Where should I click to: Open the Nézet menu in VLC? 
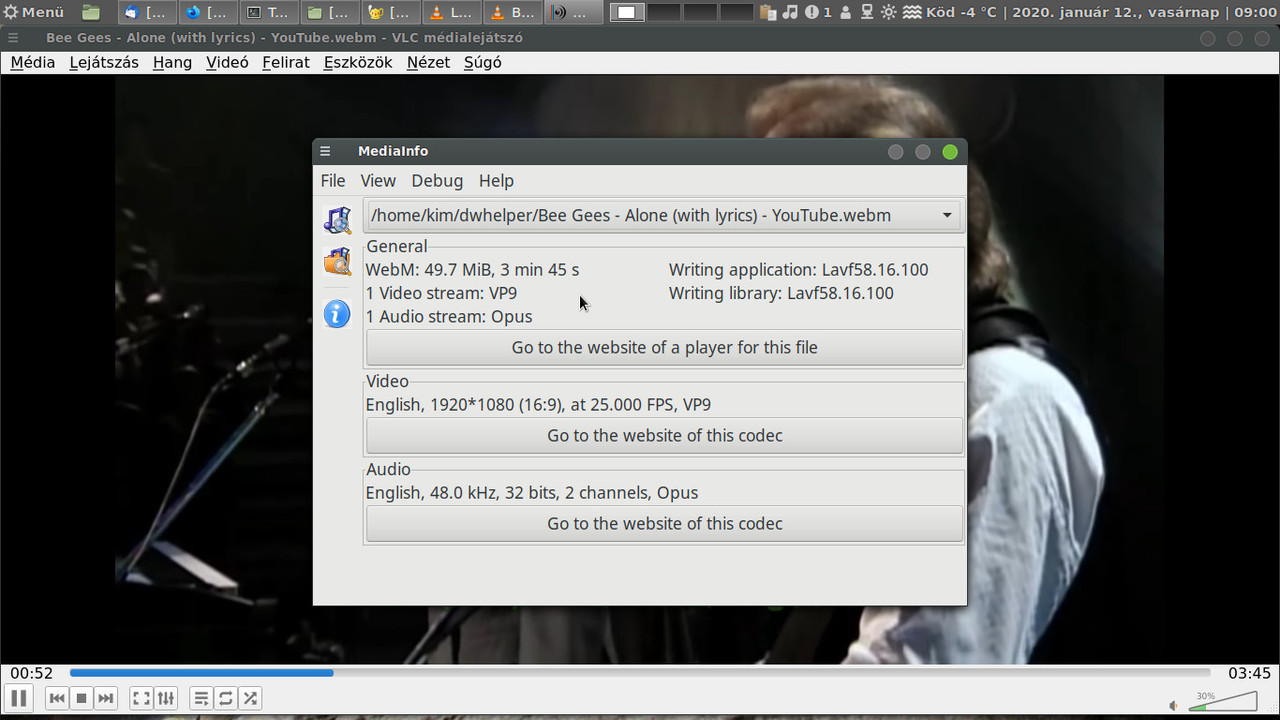click(x=428, y=62)
